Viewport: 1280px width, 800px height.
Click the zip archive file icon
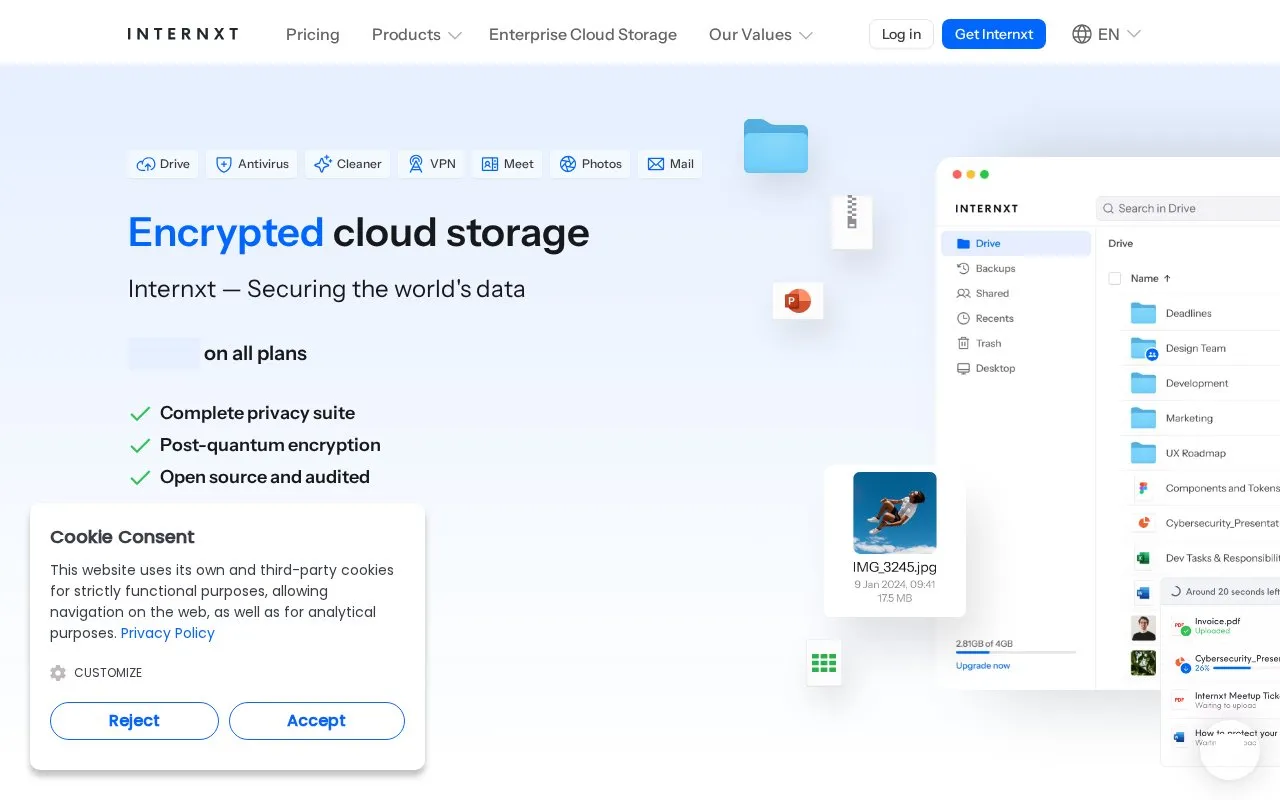[852, 221]
